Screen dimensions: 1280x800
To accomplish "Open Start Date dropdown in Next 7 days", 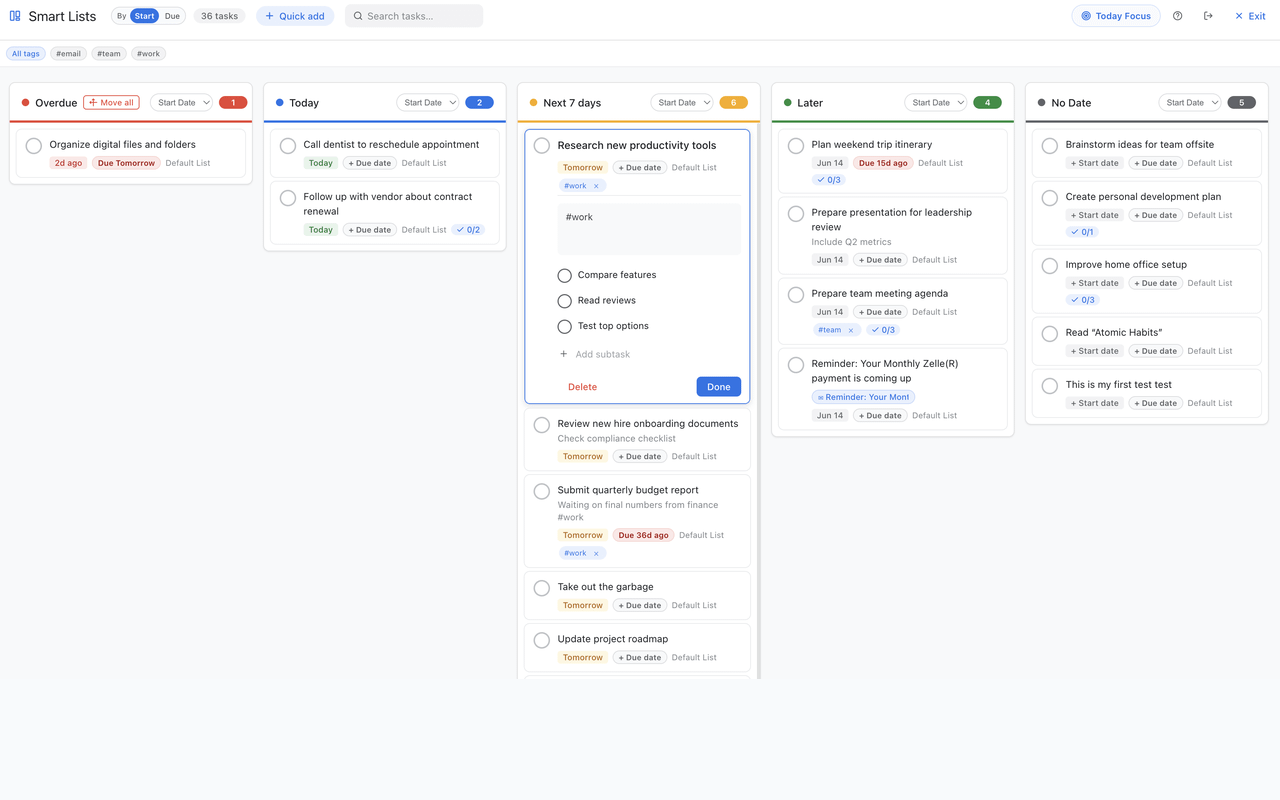I will 682,102.
